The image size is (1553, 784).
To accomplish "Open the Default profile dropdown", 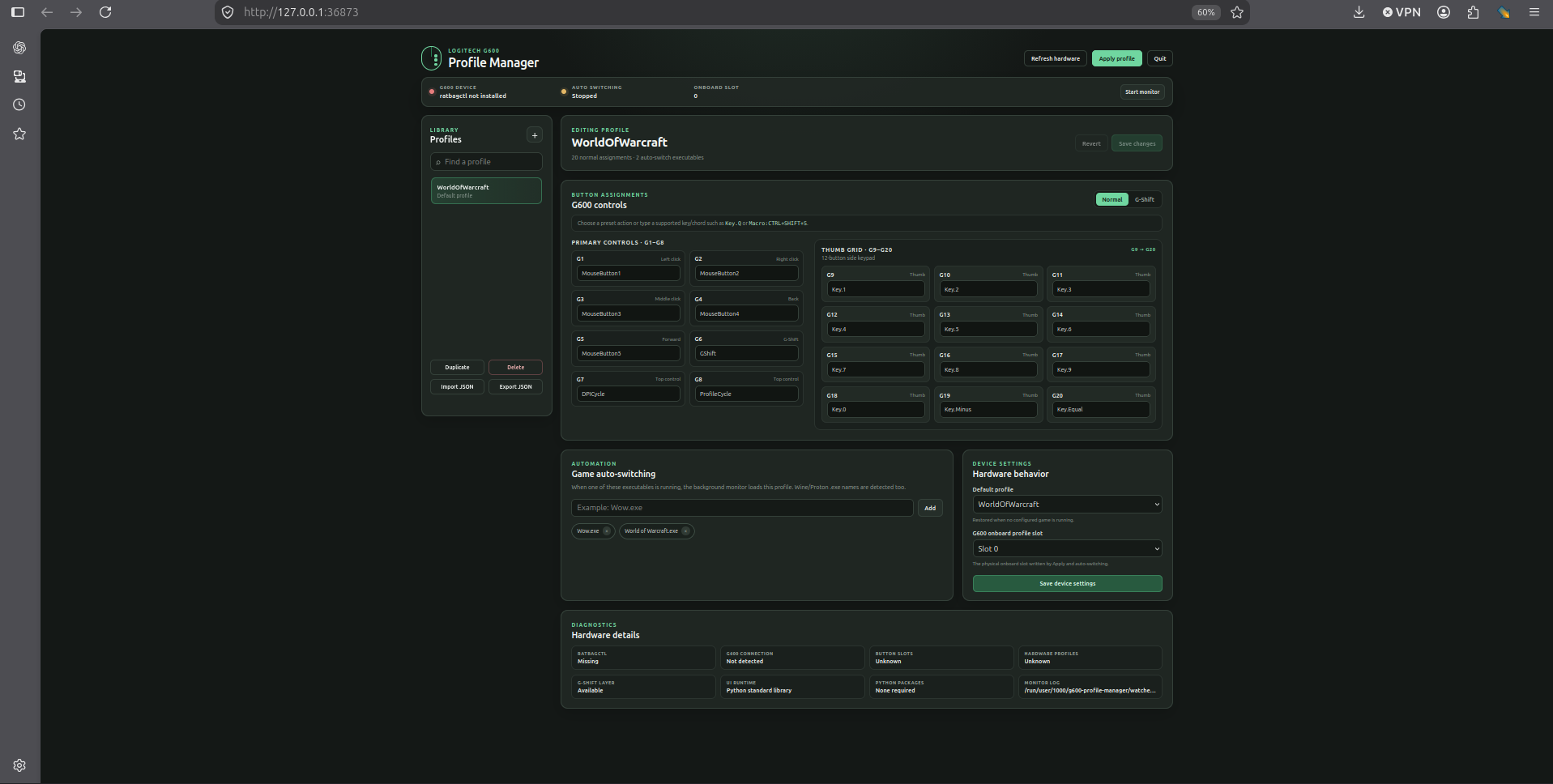I will click(x=1067, y=504).
